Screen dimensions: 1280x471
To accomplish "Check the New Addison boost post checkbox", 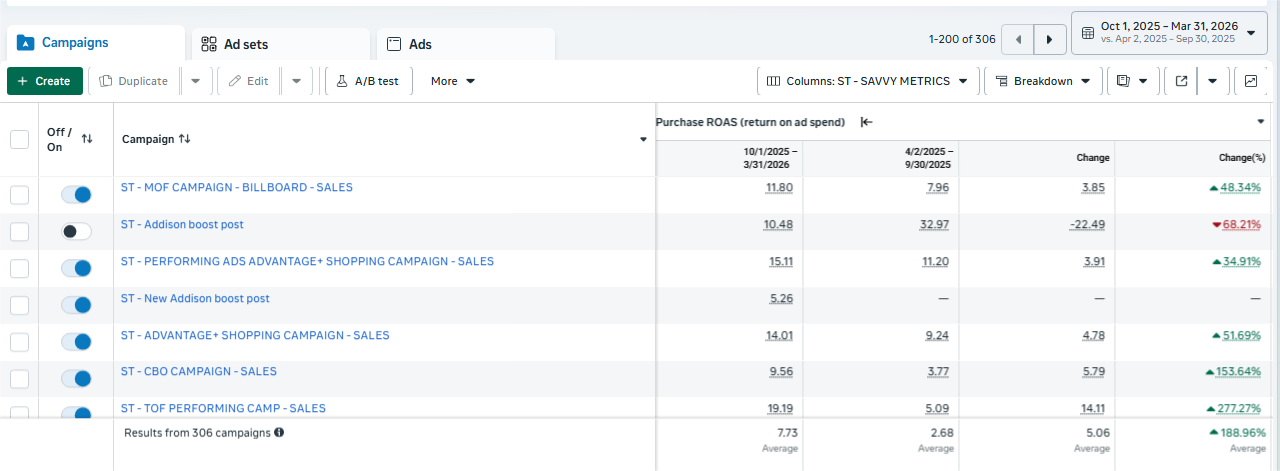I will [19, 305].
